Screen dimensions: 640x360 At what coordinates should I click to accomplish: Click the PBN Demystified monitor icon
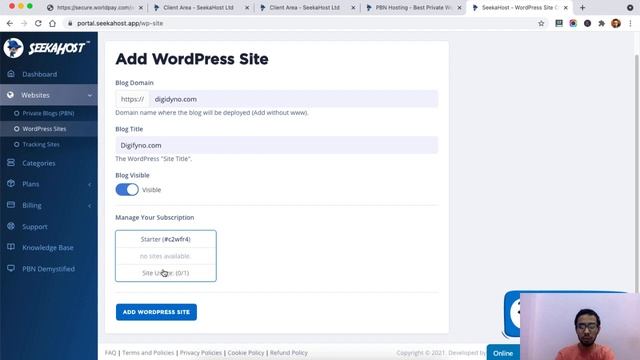(x=11, y=269)
